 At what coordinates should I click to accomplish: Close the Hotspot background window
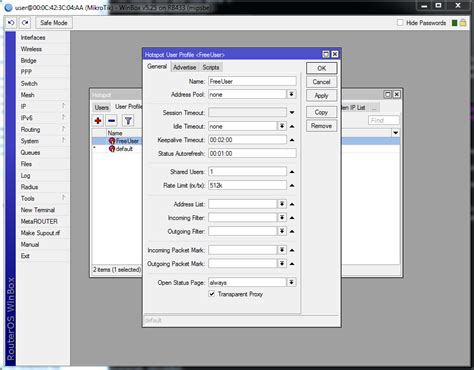397,95
